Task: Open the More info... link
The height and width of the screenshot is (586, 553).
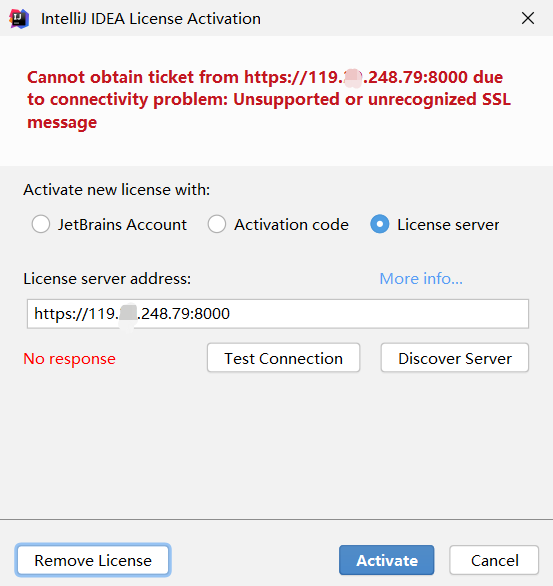Action: point(421,278)
